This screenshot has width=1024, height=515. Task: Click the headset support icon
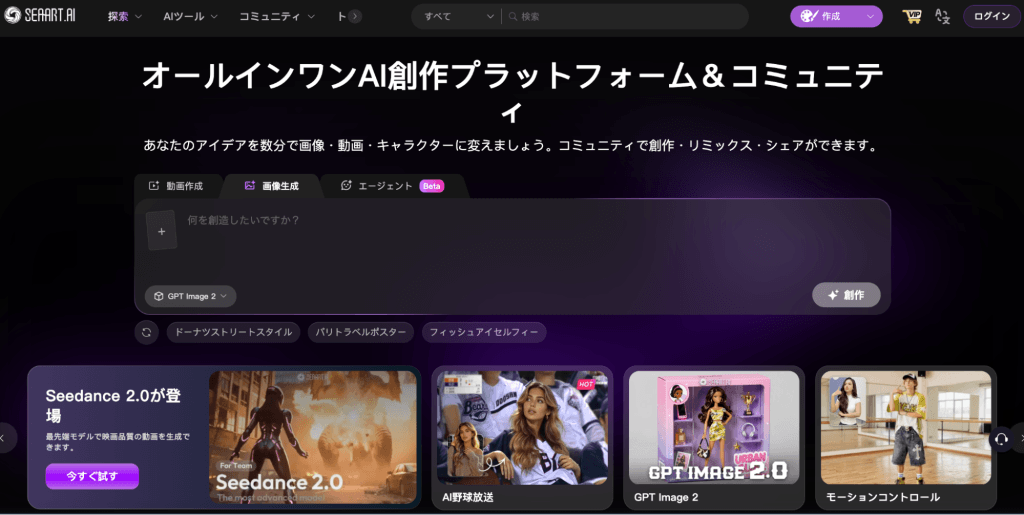click(1000, 439)
